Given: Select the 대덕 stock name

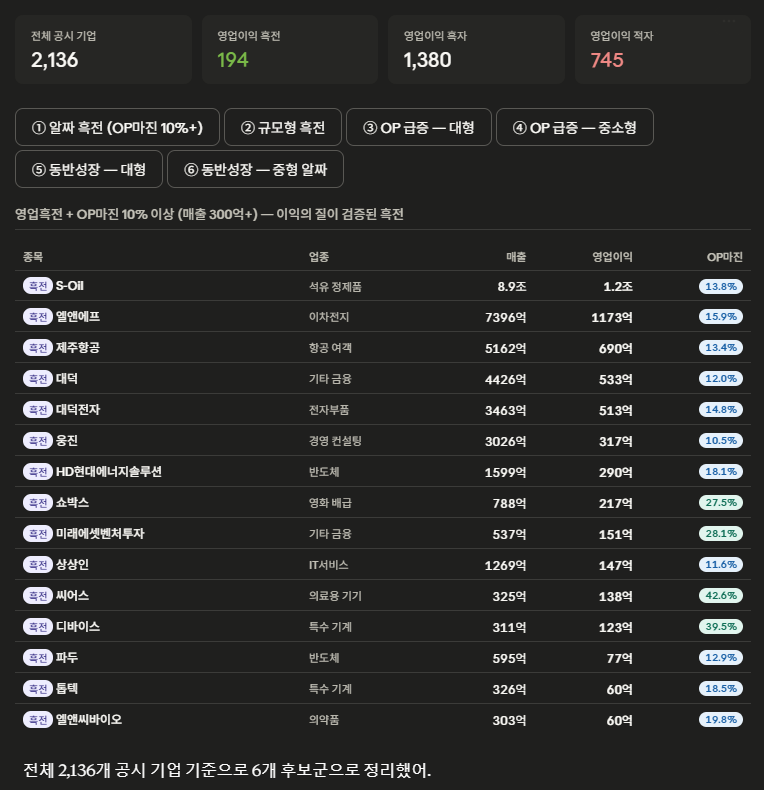Looking at the screenshot, I should coord(67,378).
